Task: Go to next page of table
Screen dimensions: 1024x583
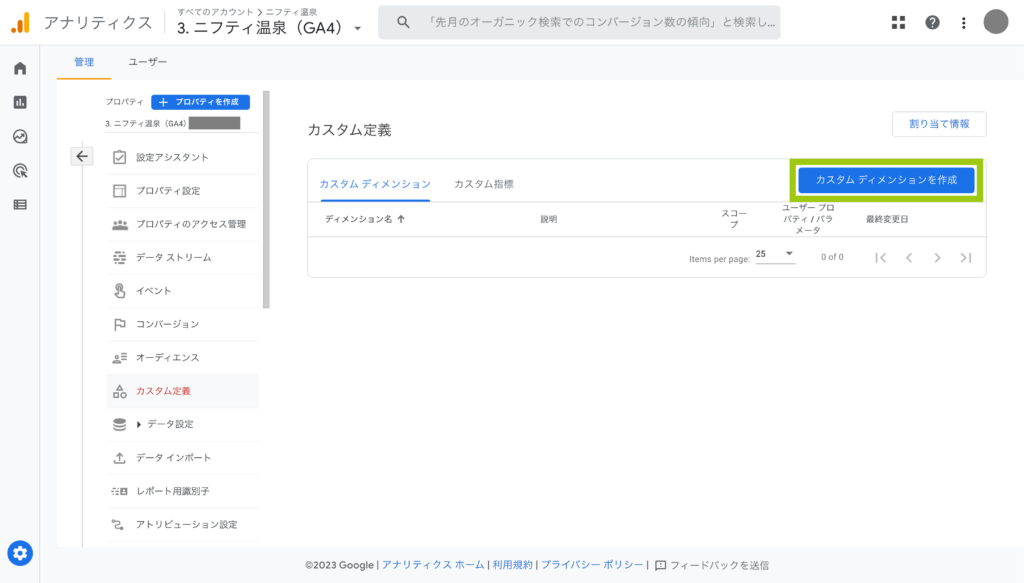Action: pyautogui.click(x=938, y=258)
